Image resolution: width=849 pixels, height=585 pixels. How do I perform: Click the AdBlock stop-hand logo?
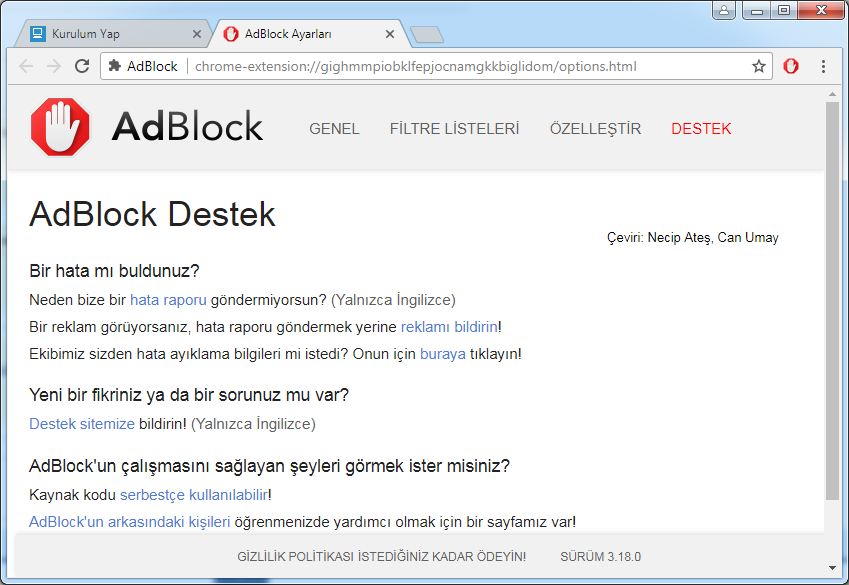point(60,127)
